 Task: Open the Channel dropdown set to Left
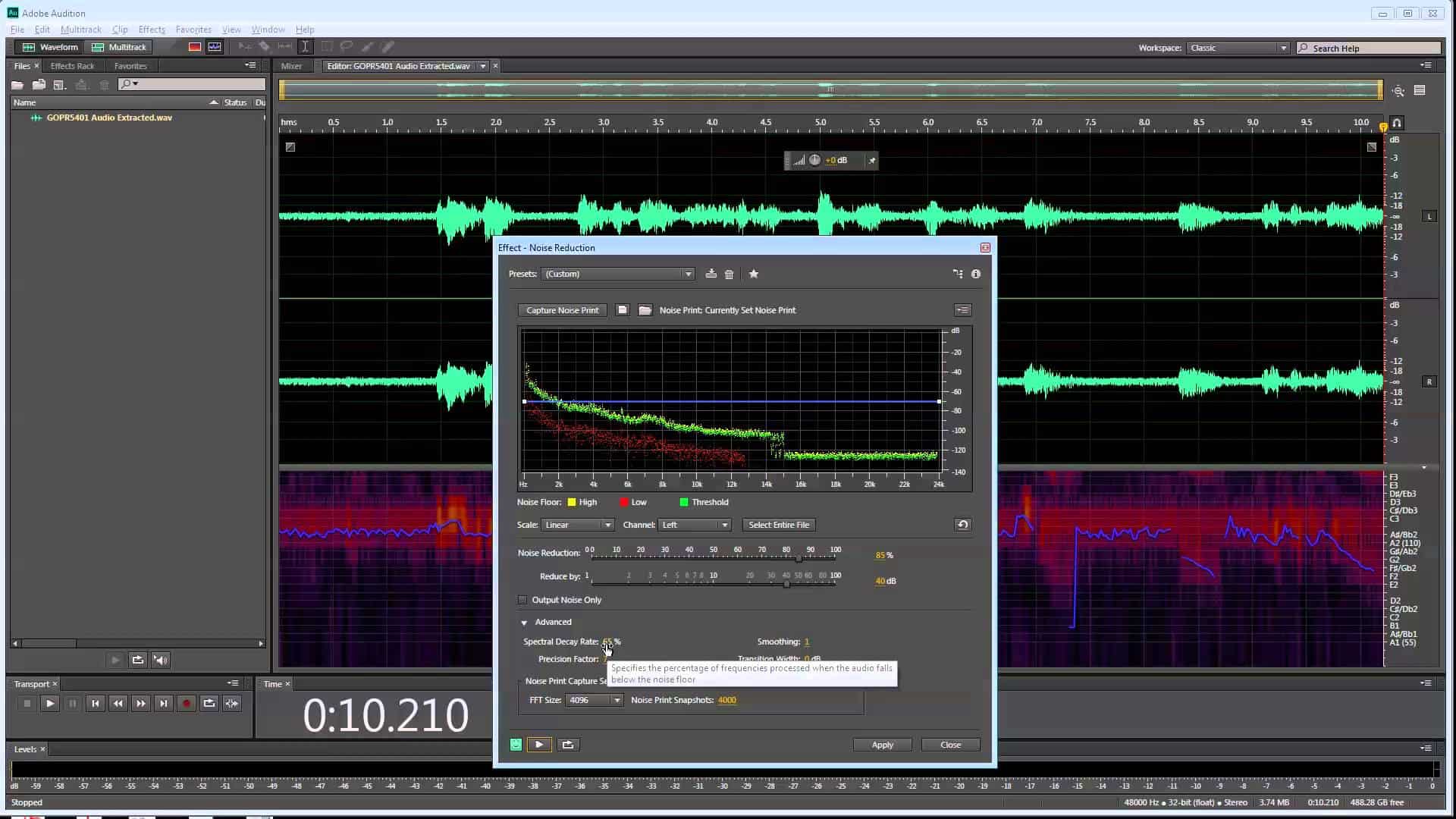pyautogui.click(x=695, y=525)
